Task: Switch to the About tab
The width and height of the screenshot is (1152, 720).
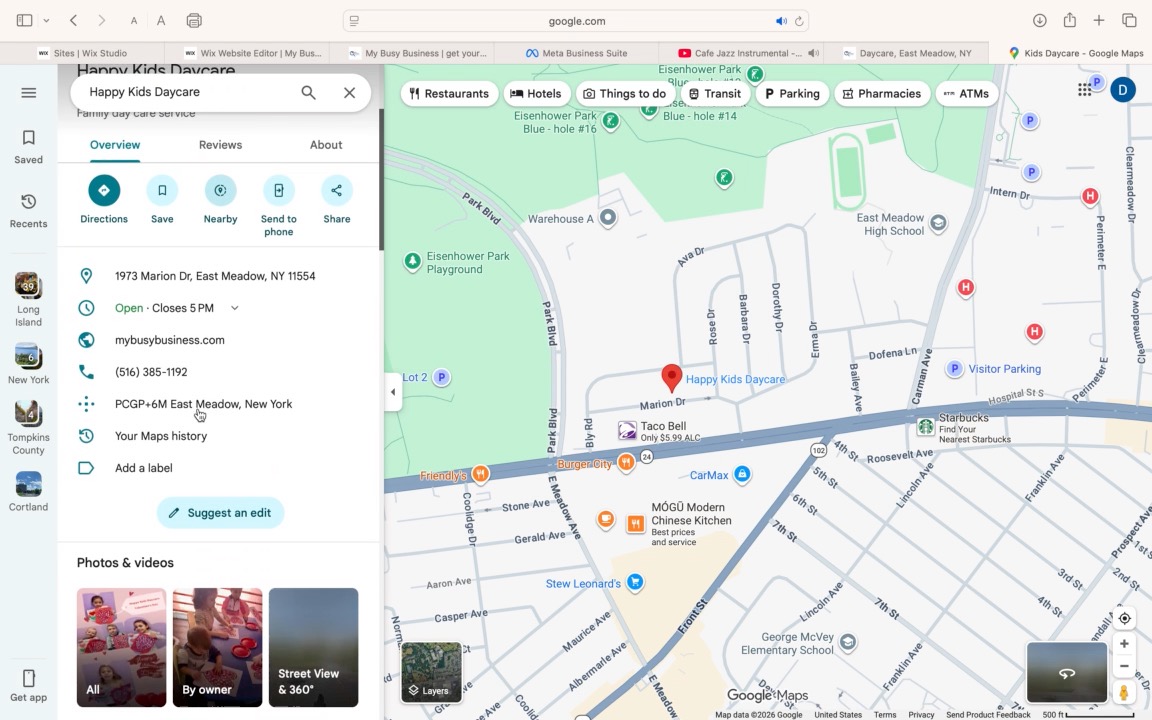Action: (x=326, y=145)
